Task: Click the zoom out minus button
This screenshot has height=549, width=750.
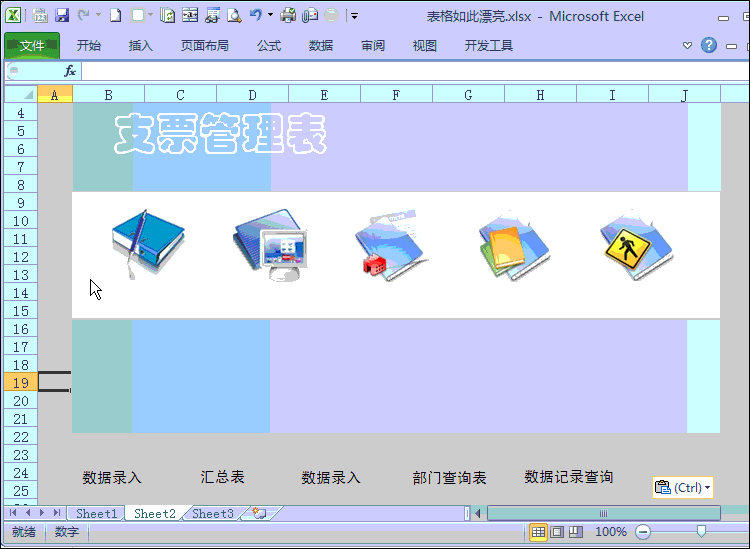Action: [643, 532]
